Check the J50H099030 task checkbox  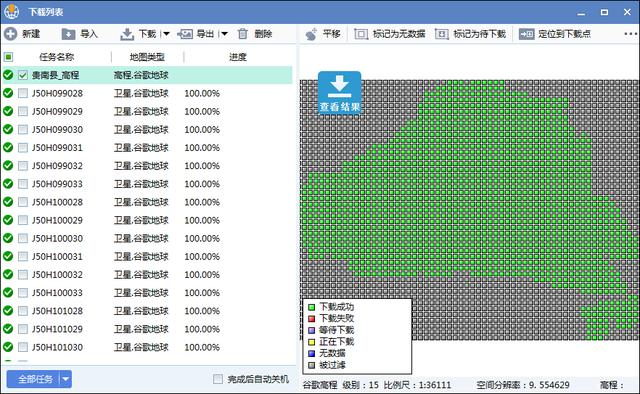(23, 129)
